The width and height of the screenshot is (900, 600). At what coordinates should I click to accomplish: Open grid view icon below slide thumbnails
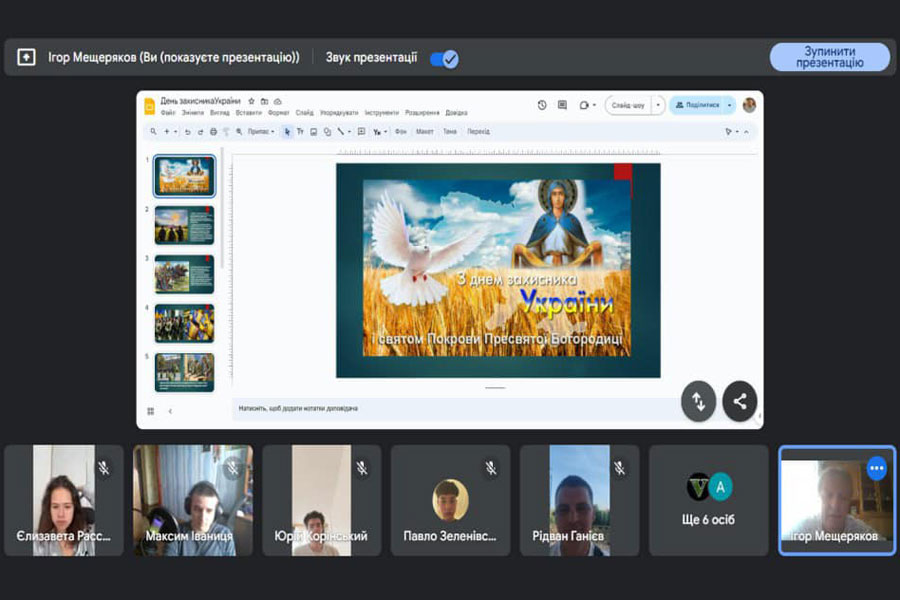(x=151, y=410)
